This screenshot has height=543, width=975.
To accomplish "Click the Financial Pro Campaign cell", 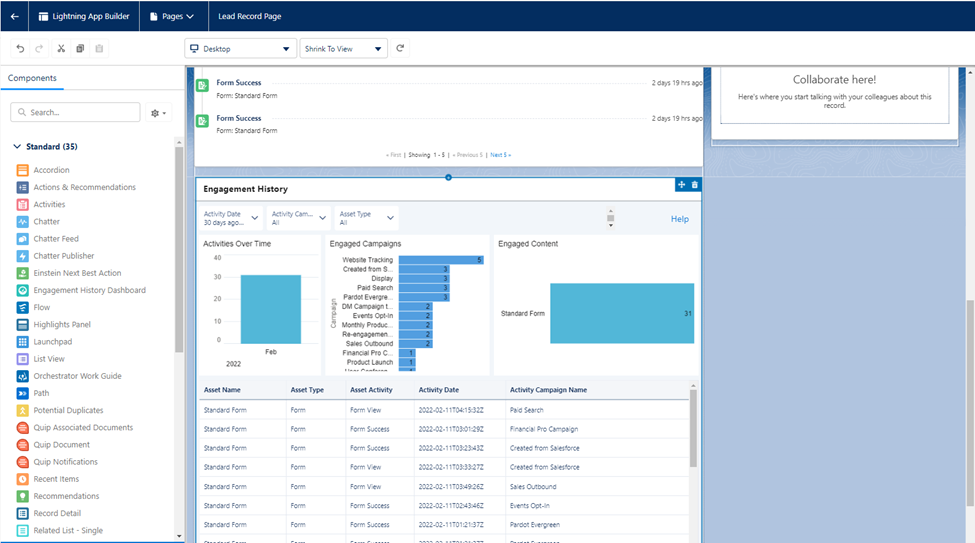I will (x=544, y=429).
